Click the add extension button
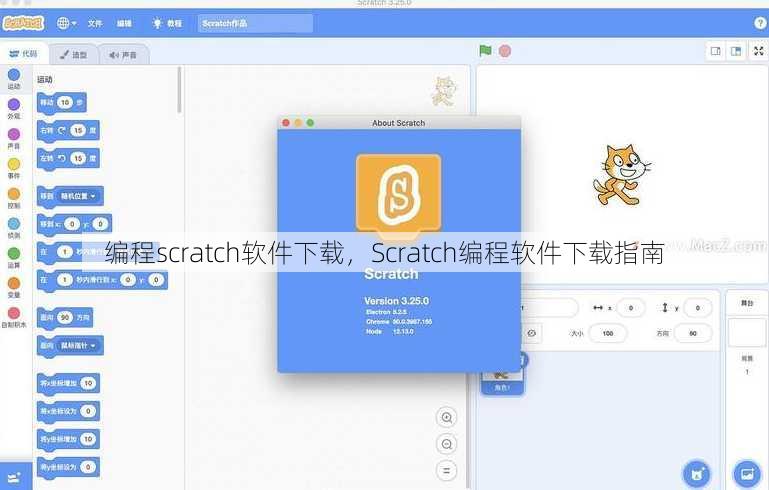769x490 pixels. pyautogui.click(x=15, y=476)
